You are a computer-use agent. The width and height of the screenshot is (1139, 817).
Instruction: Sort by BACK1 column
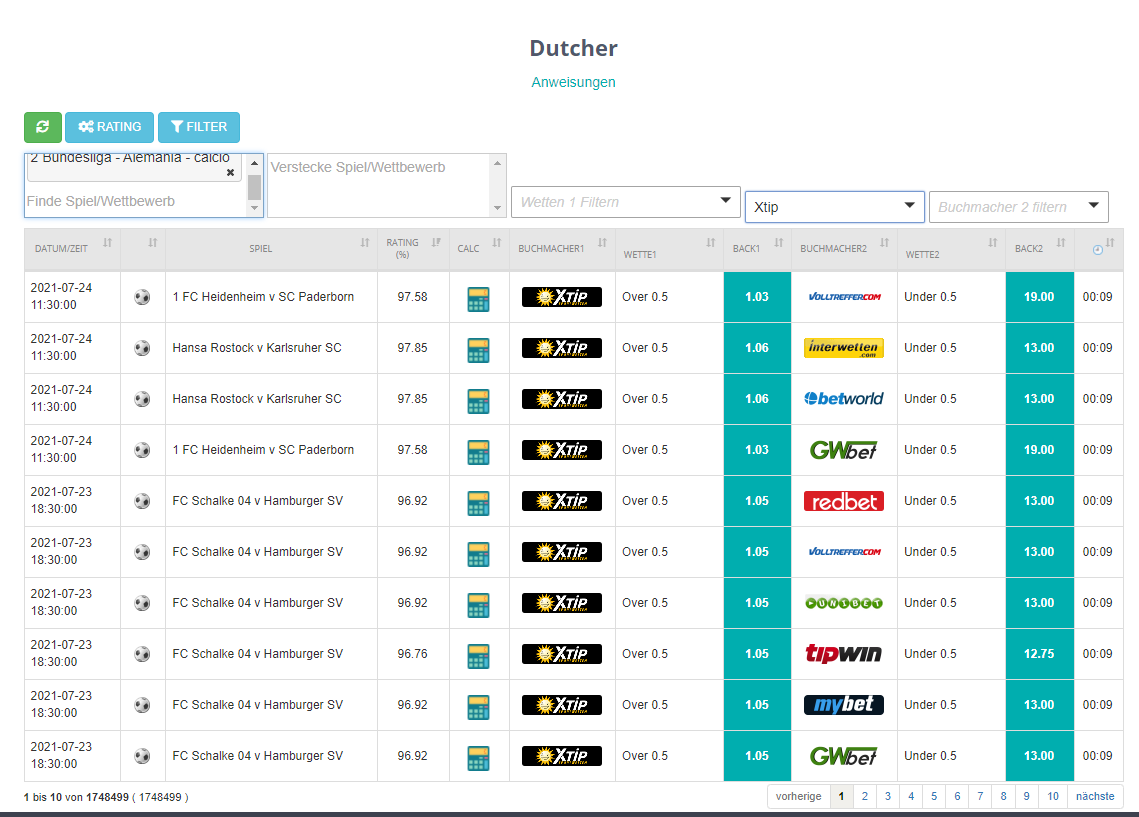click(x=779, y=243)
